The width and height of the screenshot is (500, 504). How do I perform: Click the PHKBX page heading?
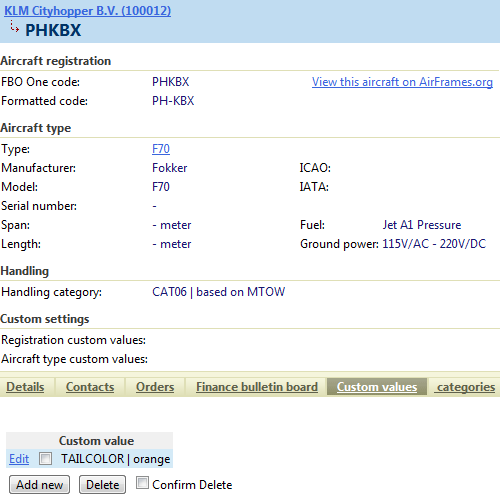pyautogui.click(x=53, y=30)
